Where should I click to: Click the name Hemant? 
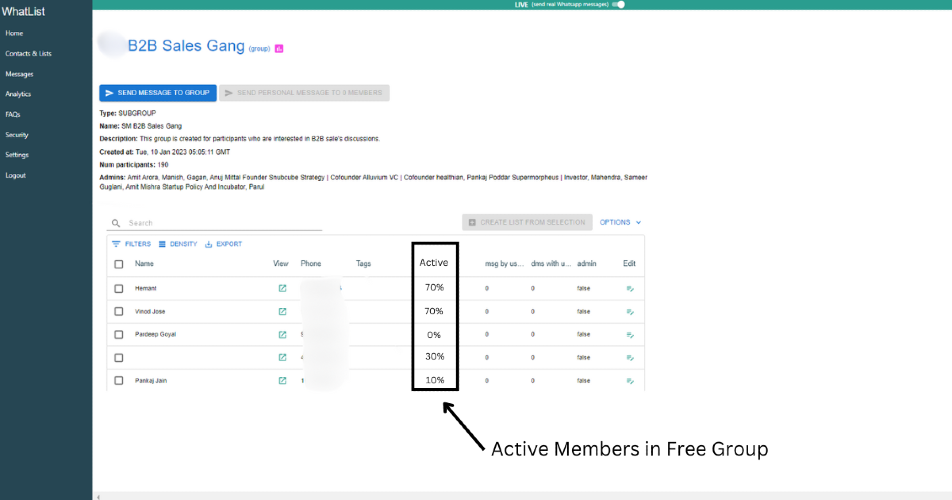[146, 288]
